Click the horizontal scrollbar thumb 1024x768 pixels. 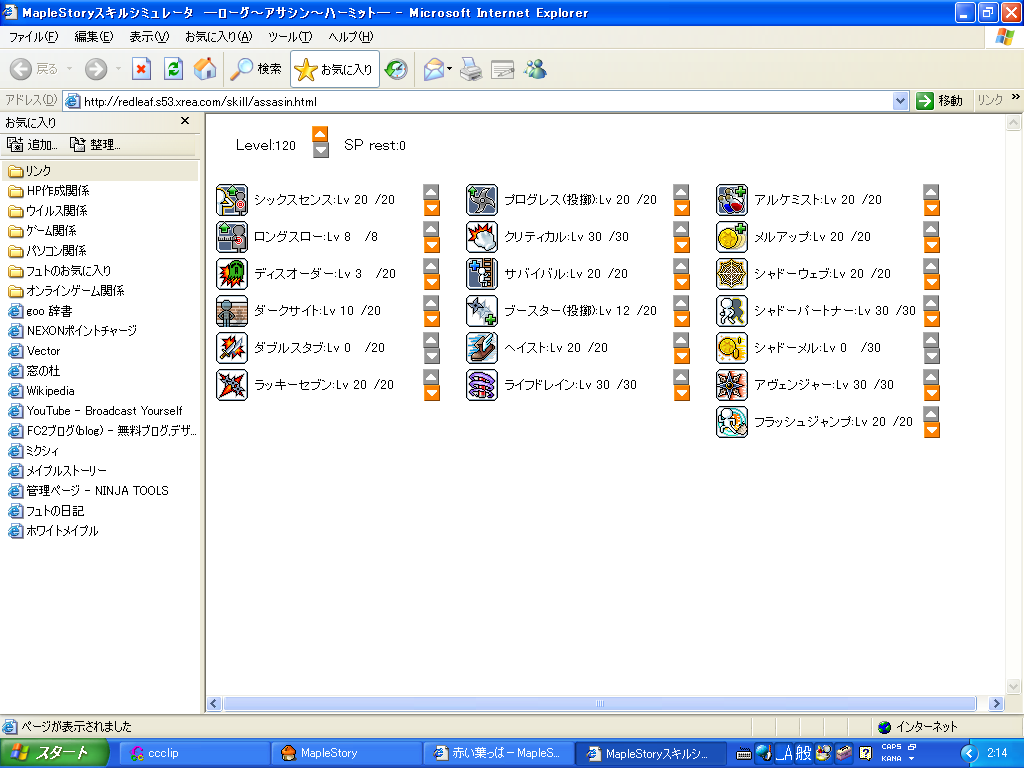pyautogui.click(x=600, y=703)
